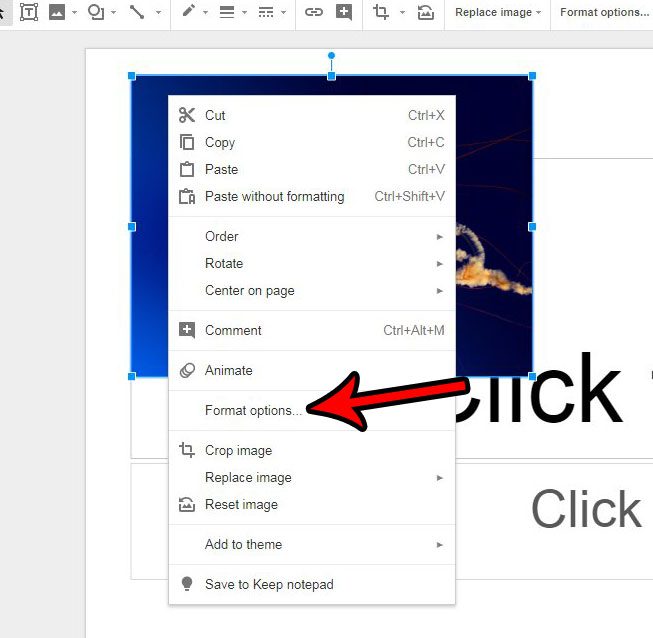Click the gray 'Click' subtitle placeholder text
This screenshot has width=653, height=638.
coord(586,508)
